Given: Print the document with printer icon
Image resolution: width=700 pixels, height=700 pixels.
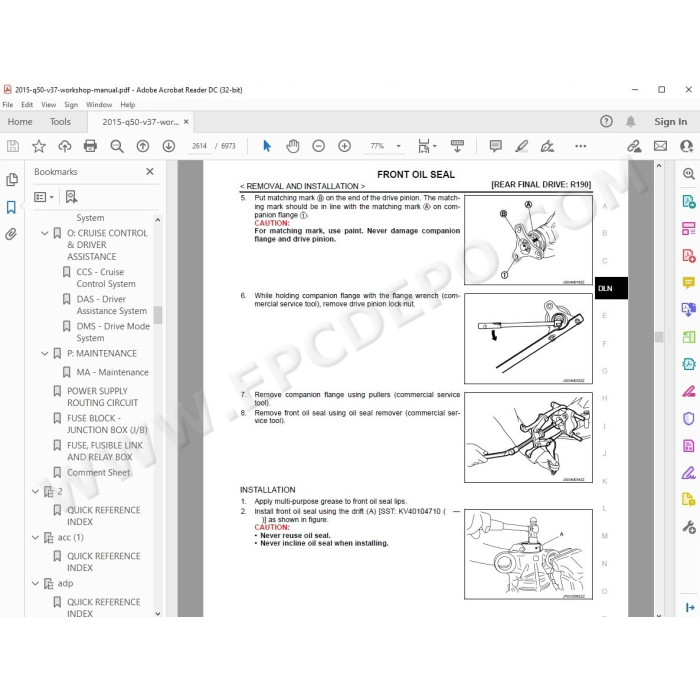Looking at the screenshot, I should coord(90,146).
